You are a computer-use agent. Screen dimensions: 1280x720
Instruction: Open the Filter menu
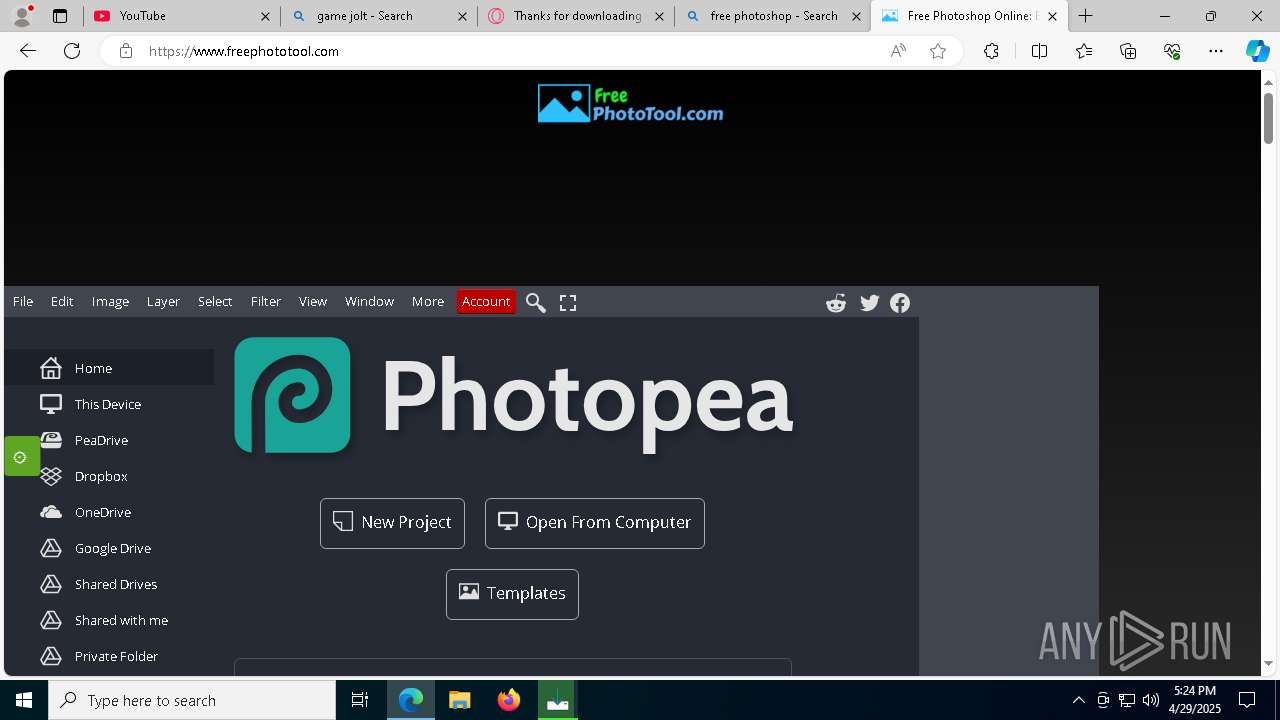tap(266, 301)
